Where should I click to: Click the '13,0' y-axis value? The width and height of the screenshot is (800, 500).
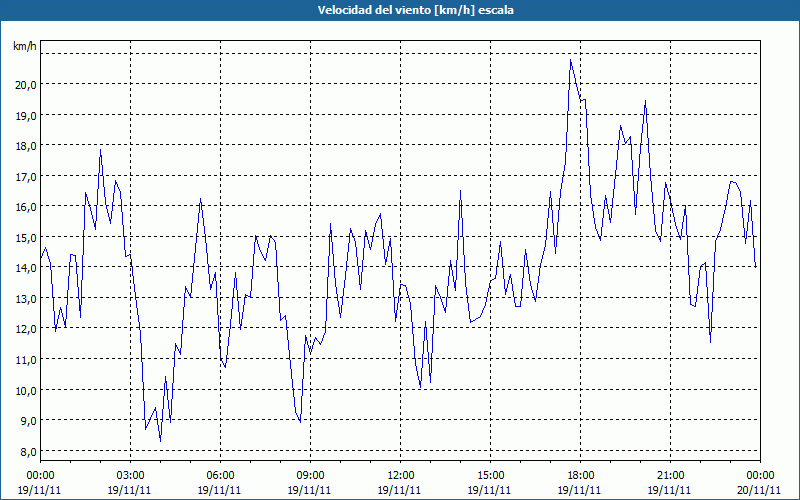(x=26, y=298)
